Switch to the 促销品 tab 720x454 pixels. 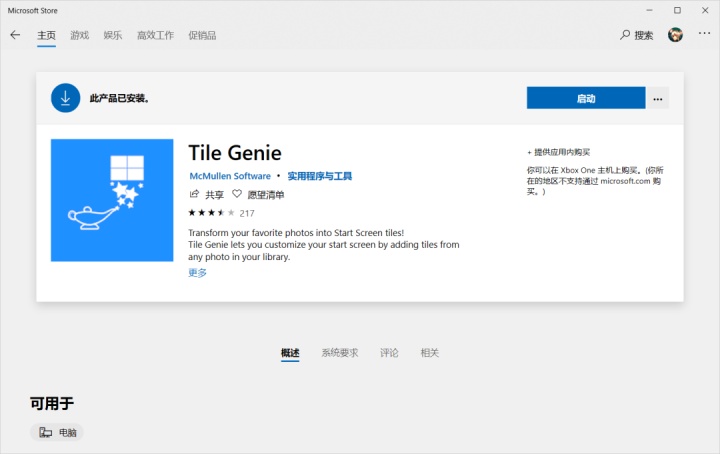[x=202, y=35]
